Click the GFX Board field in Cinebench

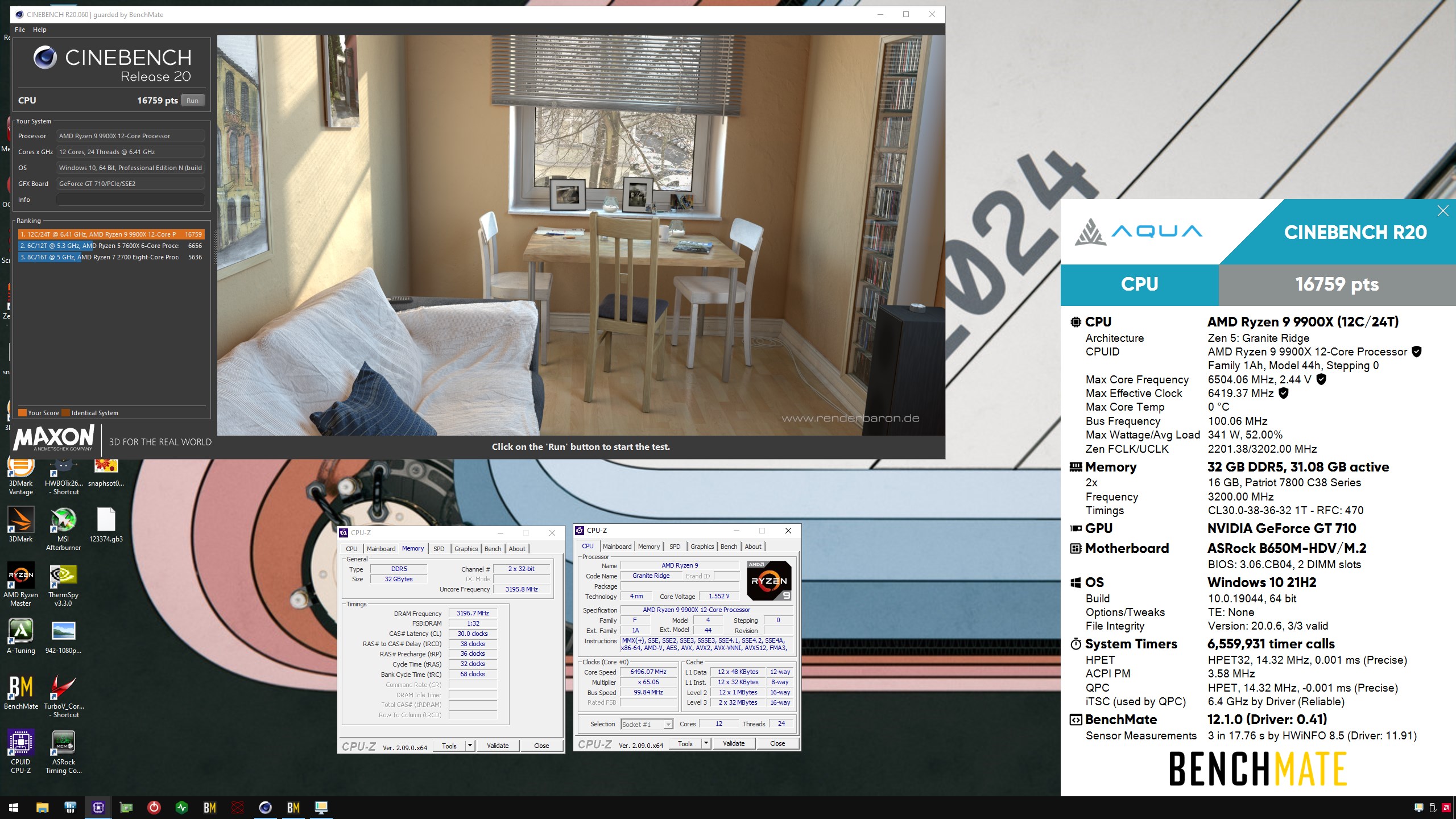point(130,184)
